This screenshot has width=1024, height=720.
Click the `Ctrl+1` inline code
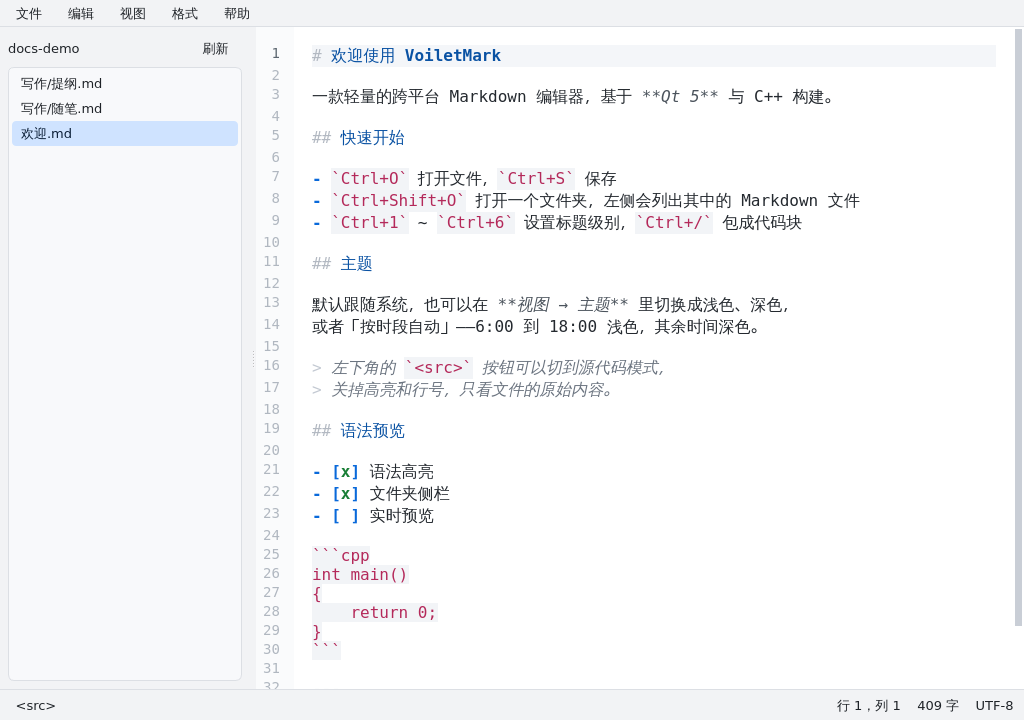pyautogui.click(x=370, y=223)
